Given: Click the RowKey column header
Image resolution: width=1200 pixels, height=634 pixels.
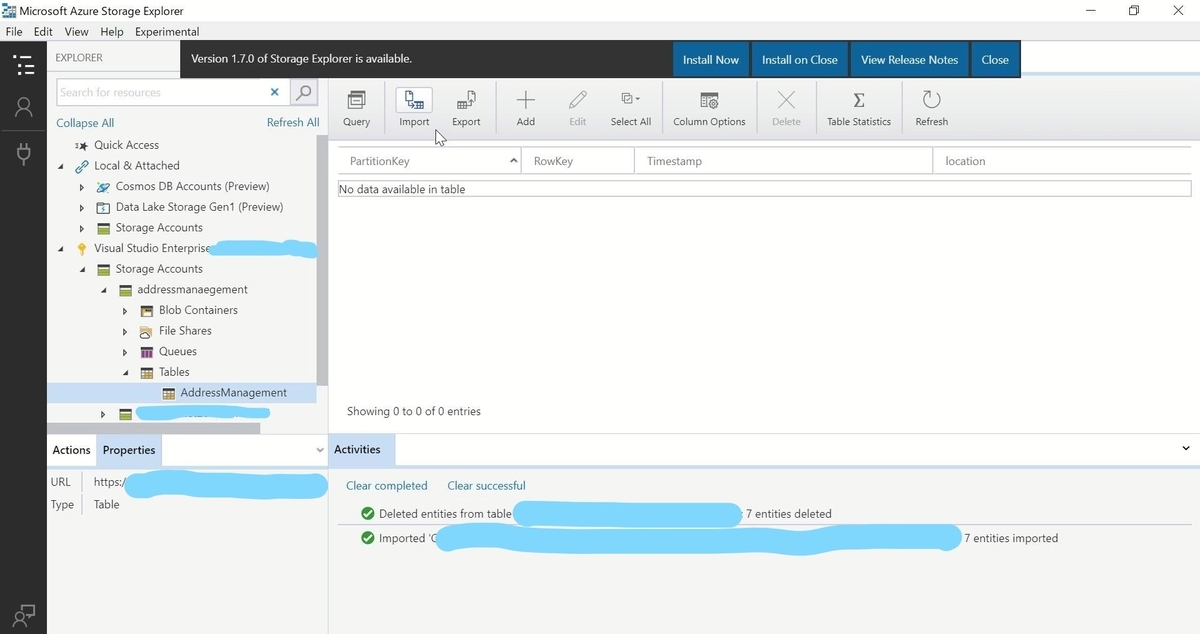Looking at the screenshot, I should point(577,161).
